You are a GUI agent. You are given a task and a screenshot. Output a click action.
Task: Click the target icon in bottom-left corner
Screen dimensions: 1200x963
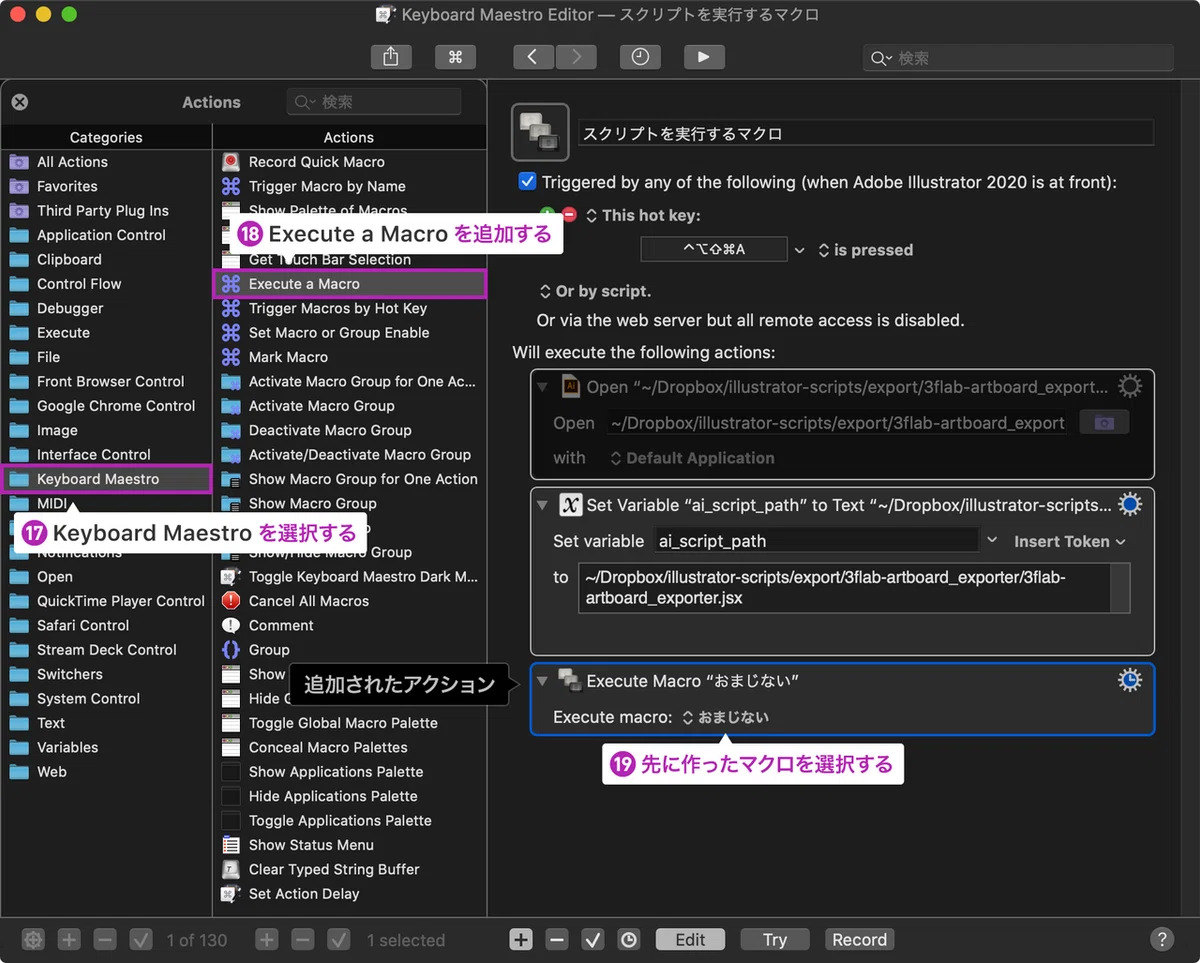33,939
